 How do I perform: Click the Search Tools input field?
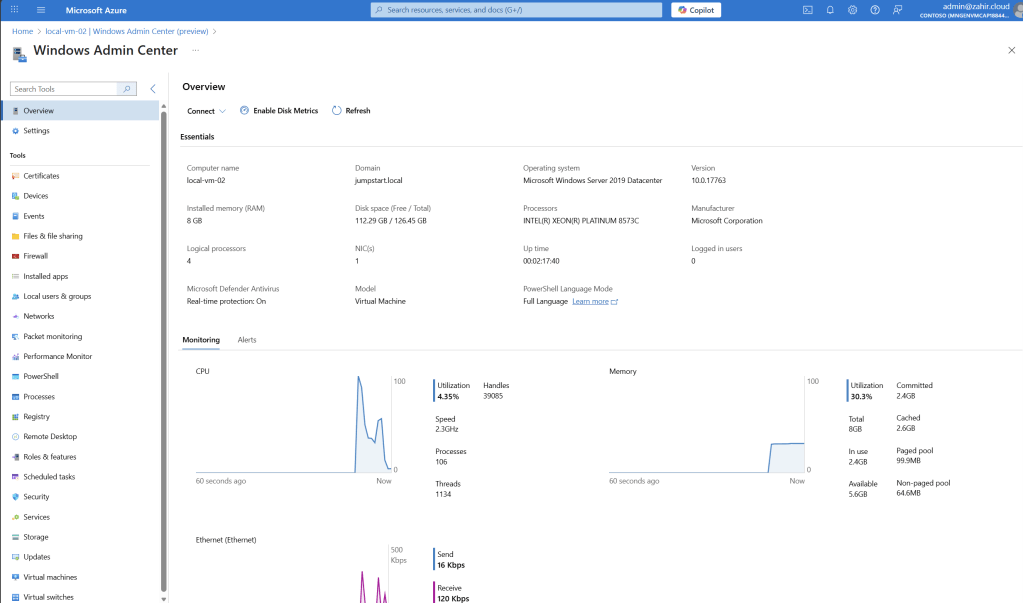[x=65, y=89]
